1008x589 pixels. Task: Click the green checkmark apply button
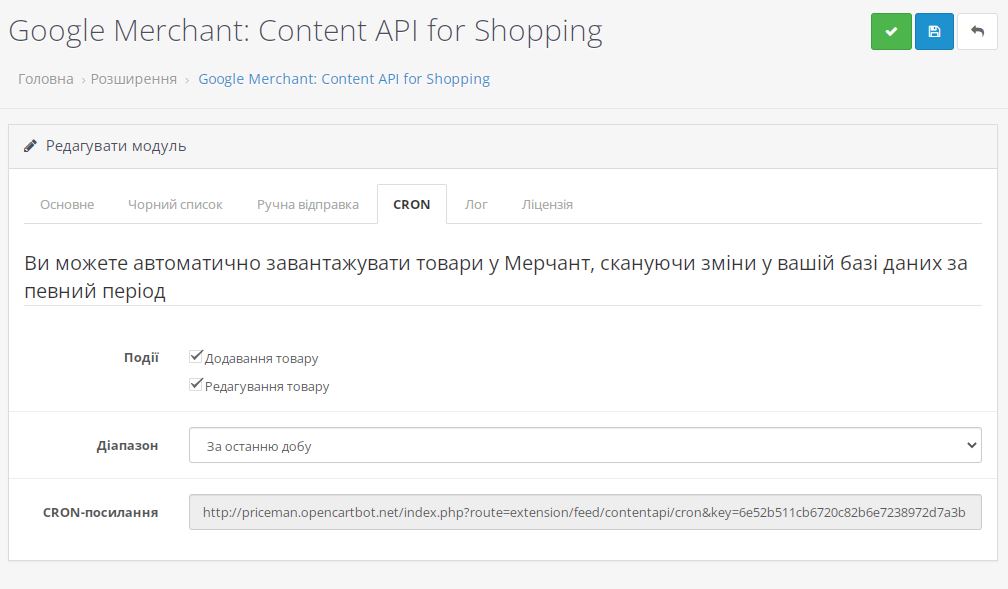pyautogui.click(x=890, y=31)
